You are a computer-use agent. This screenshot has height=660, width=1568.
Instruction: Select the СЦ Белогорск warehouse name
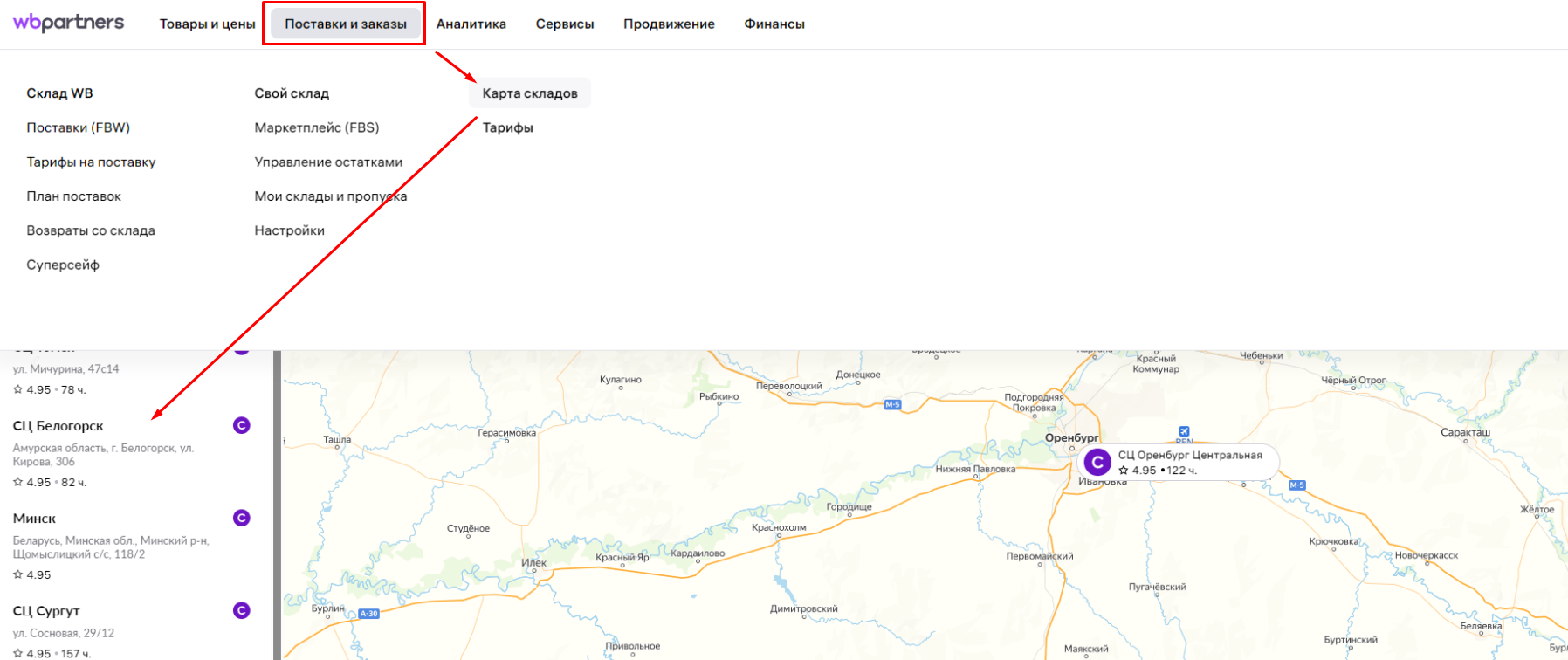(58, 426)
